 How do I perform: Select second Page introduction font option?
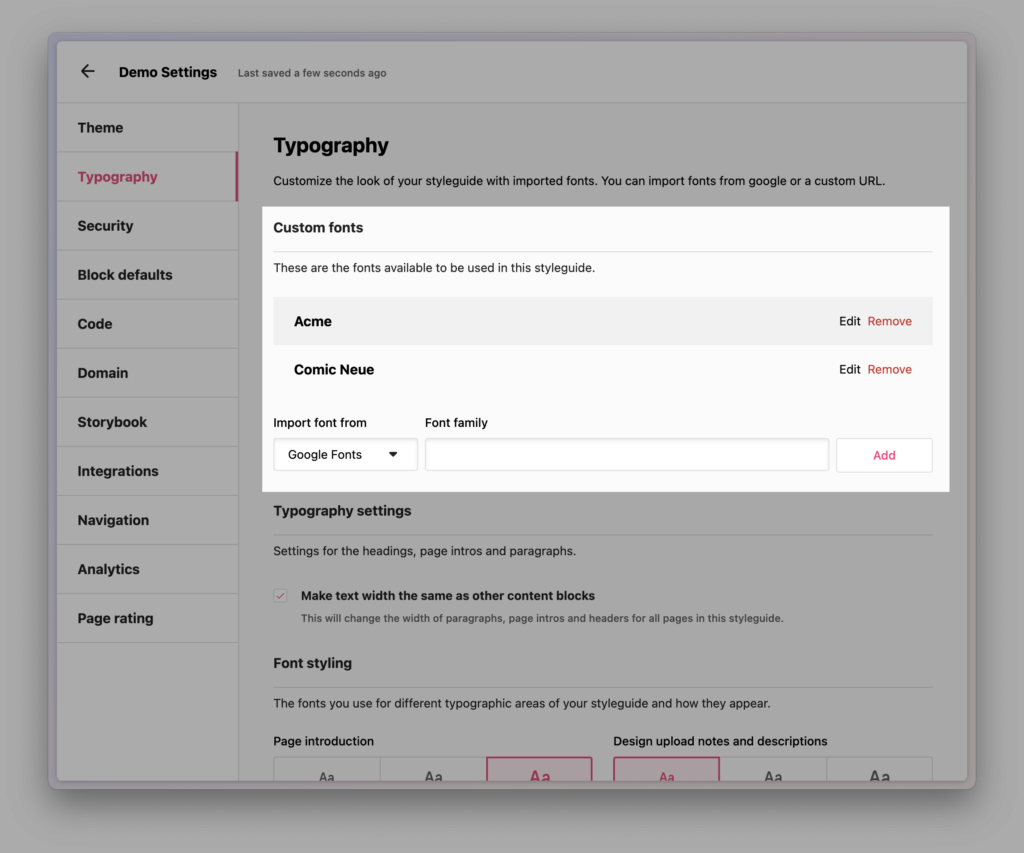(433, 769)
